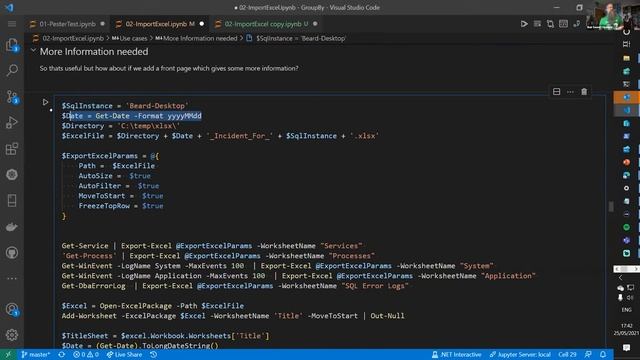640x360 pixels.
Task: Select the .NET Interactive kernel
Action: (x=456, y=354)
